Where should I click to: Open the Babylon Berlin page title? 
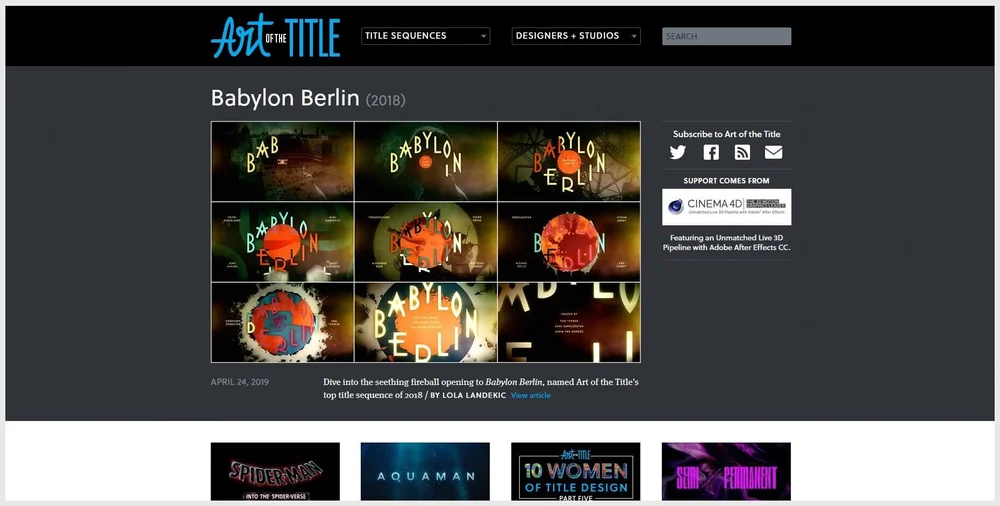pyautogui.click(x=285, y=98)
